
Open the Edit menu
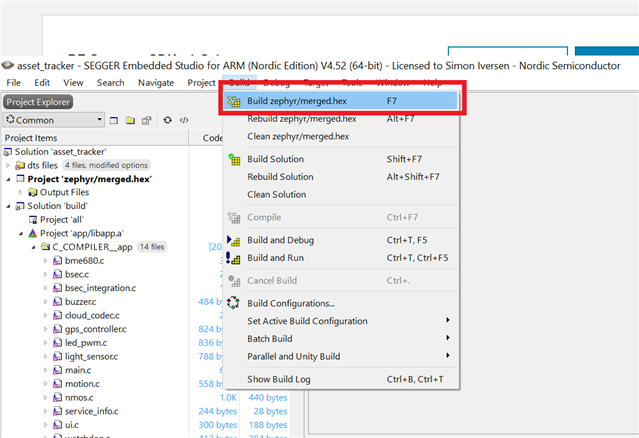click(42, 83)
